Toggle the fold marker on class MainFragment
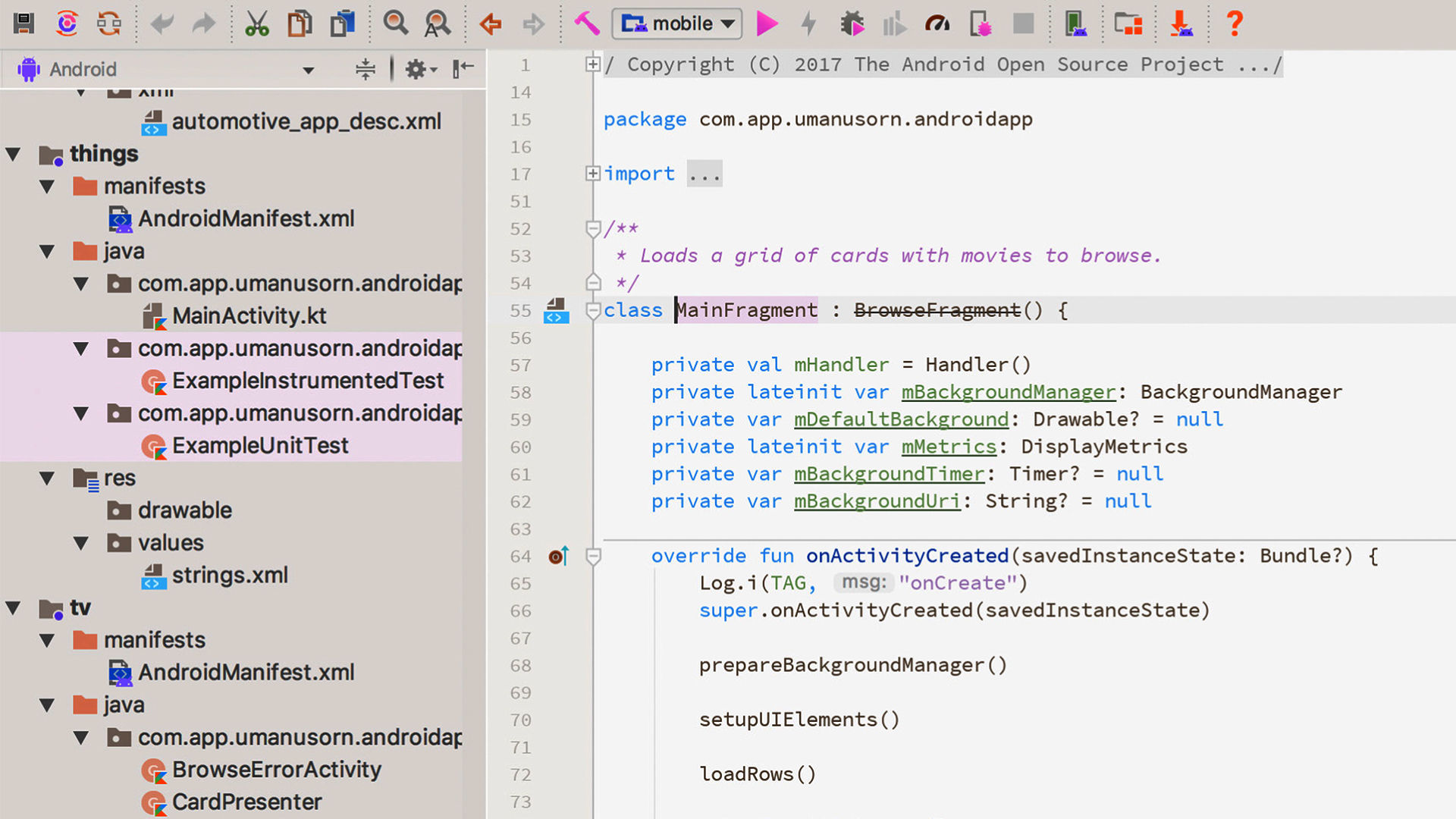This screenshot has width=1456, height=819. pos(593,310)
